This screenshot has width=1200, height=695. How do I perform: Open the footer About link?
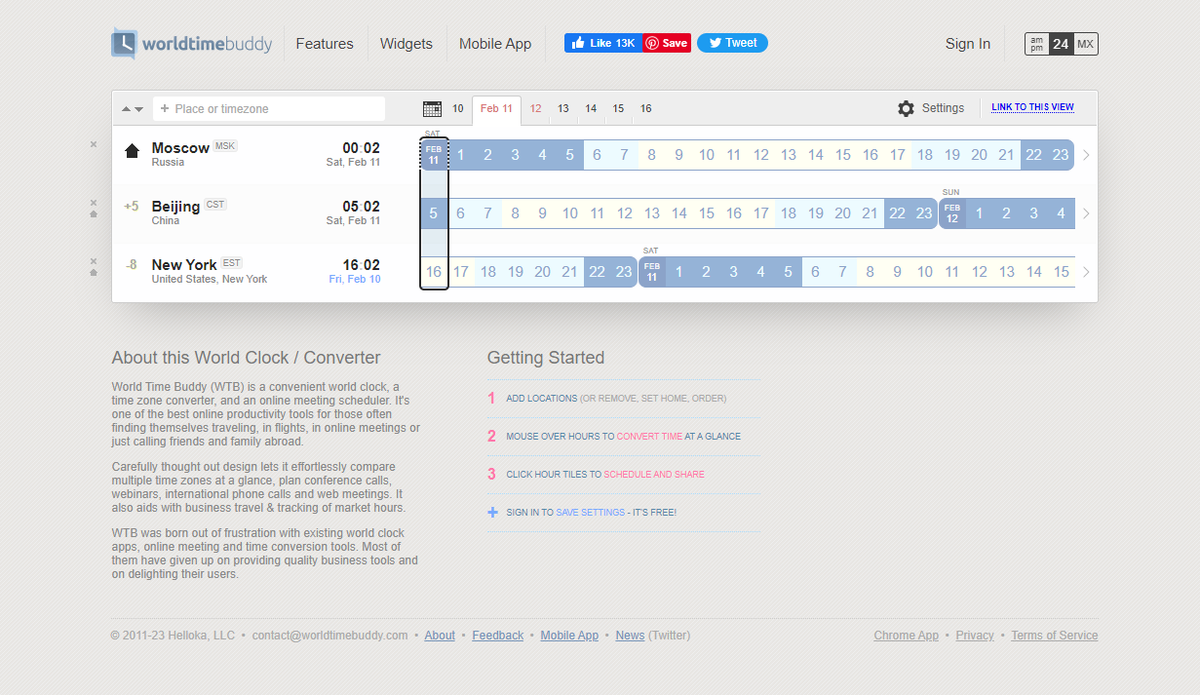tap(439, 635)
